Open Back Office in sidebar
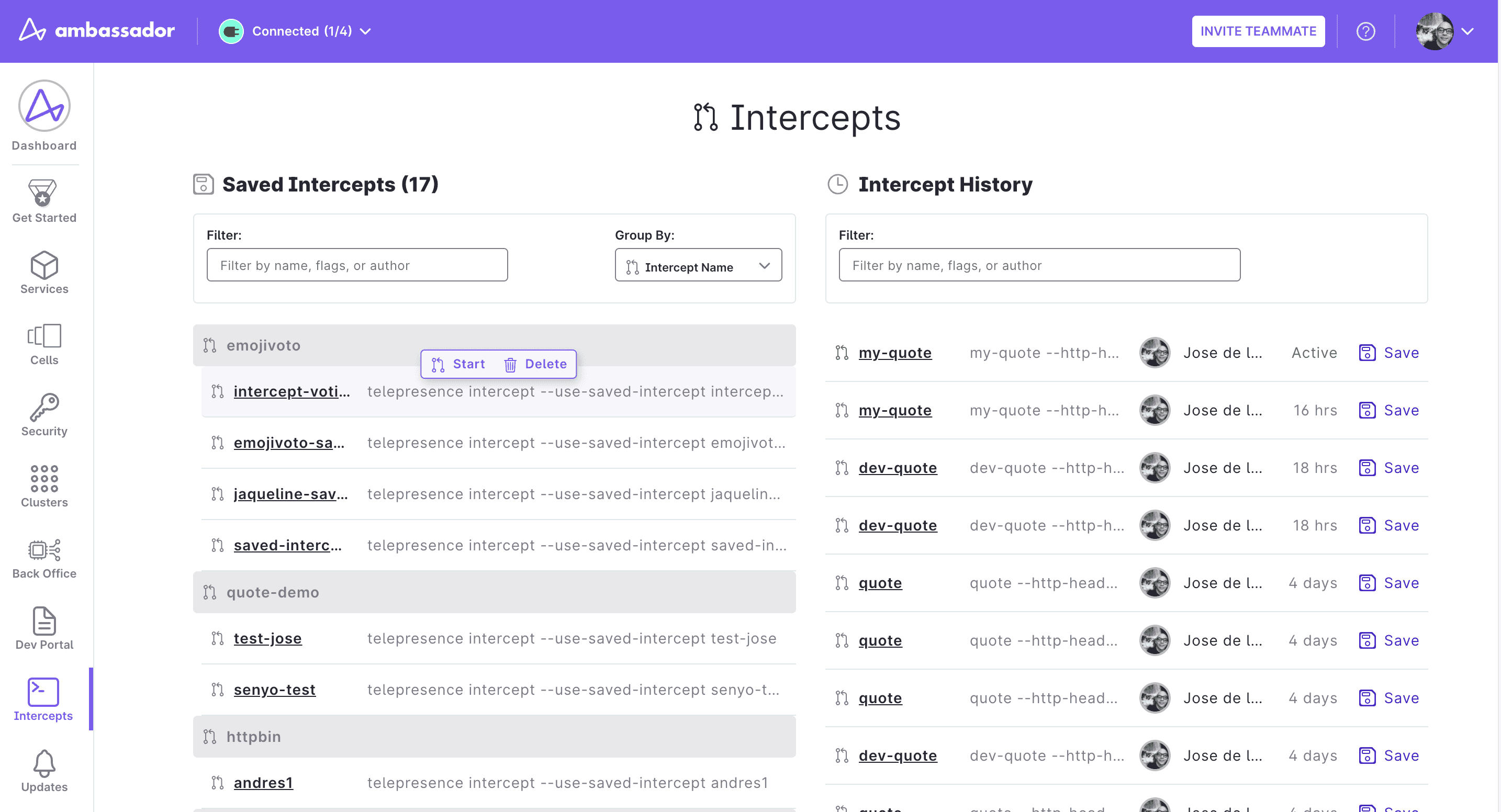Image resolution: width=1501 pixels, height=812 pixels. pyautogui.click(x=44, y=558)
